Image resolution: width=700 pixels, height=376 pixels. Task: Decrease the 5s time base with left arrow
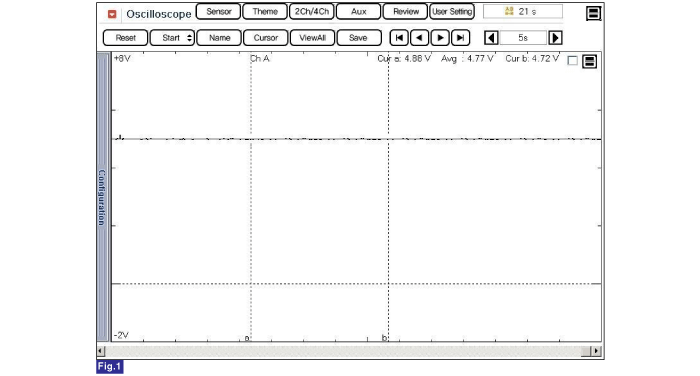(x=492, y=38)
